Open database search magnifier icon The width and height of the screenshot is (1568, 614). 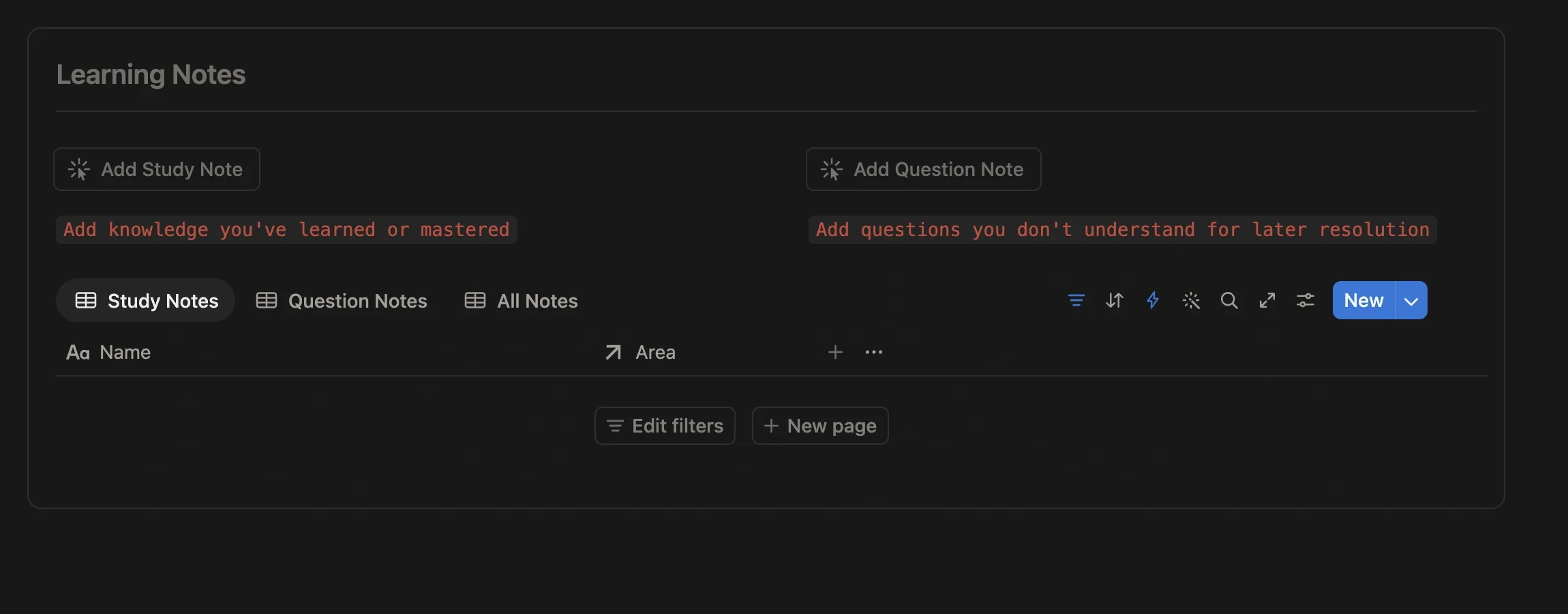pyautogui.click(x=1228, y=300)
